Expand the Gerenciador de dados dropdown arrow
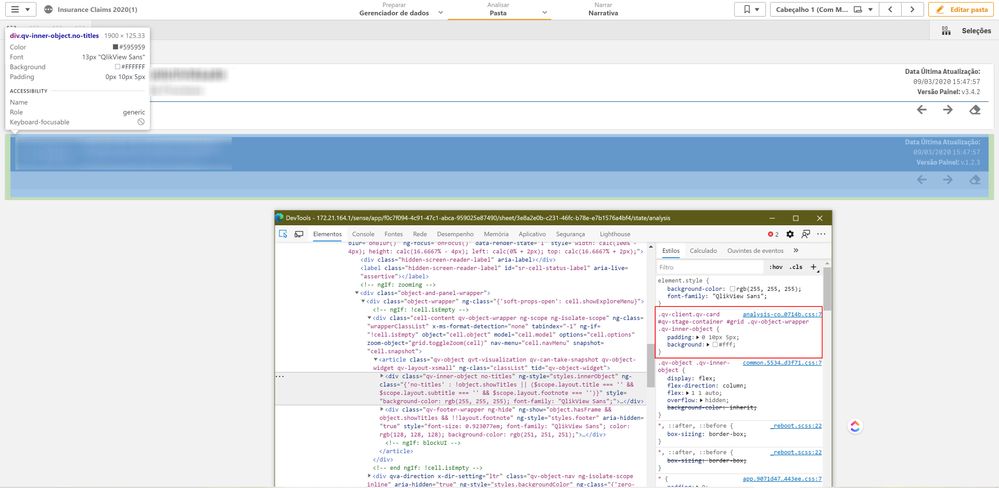This screenshot has width=999, height=488. coord(440,12)
